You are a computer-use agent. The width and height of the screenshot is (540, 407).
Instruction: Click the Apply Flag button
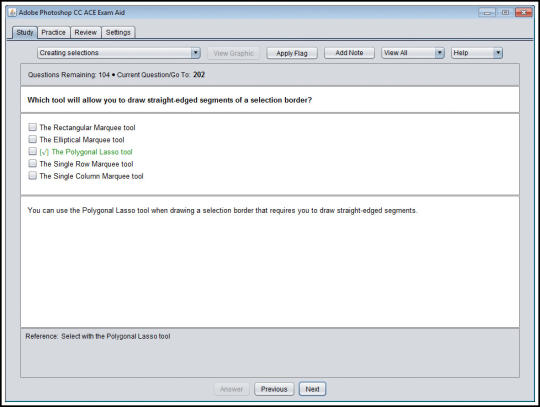[292, 53]
